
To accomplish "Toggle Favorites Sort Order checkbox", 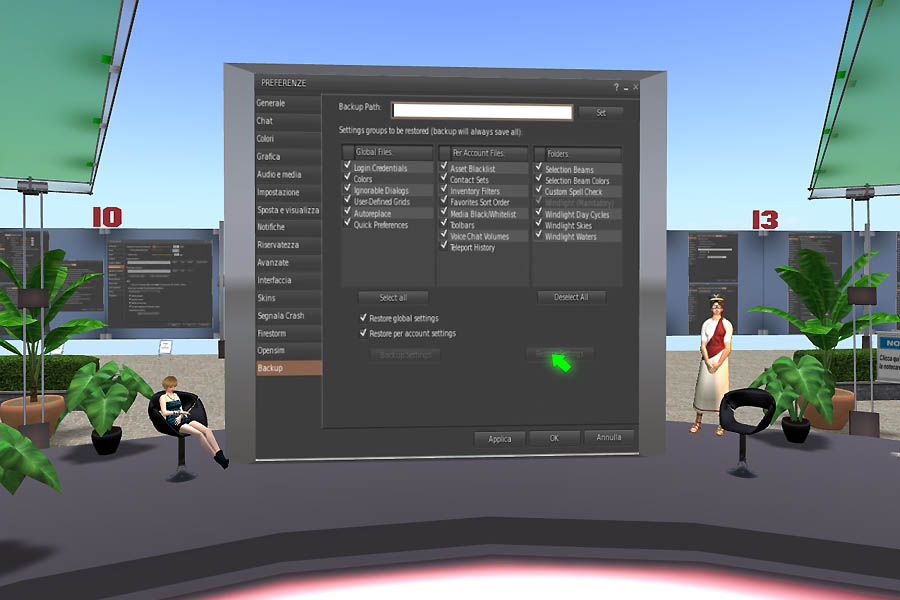I will (444, 202).
